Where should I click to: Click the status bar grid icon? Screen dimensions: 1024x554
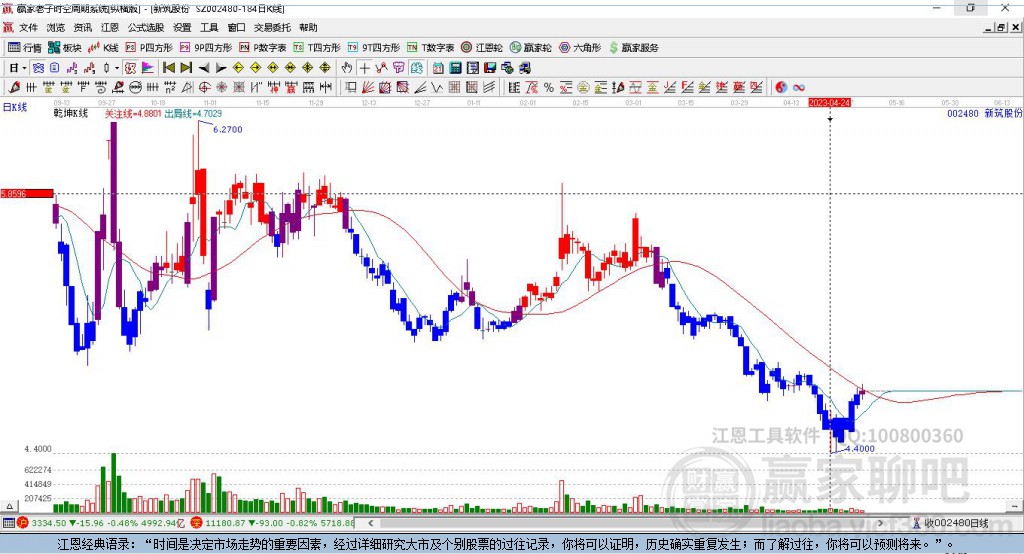tap(8, 523)
